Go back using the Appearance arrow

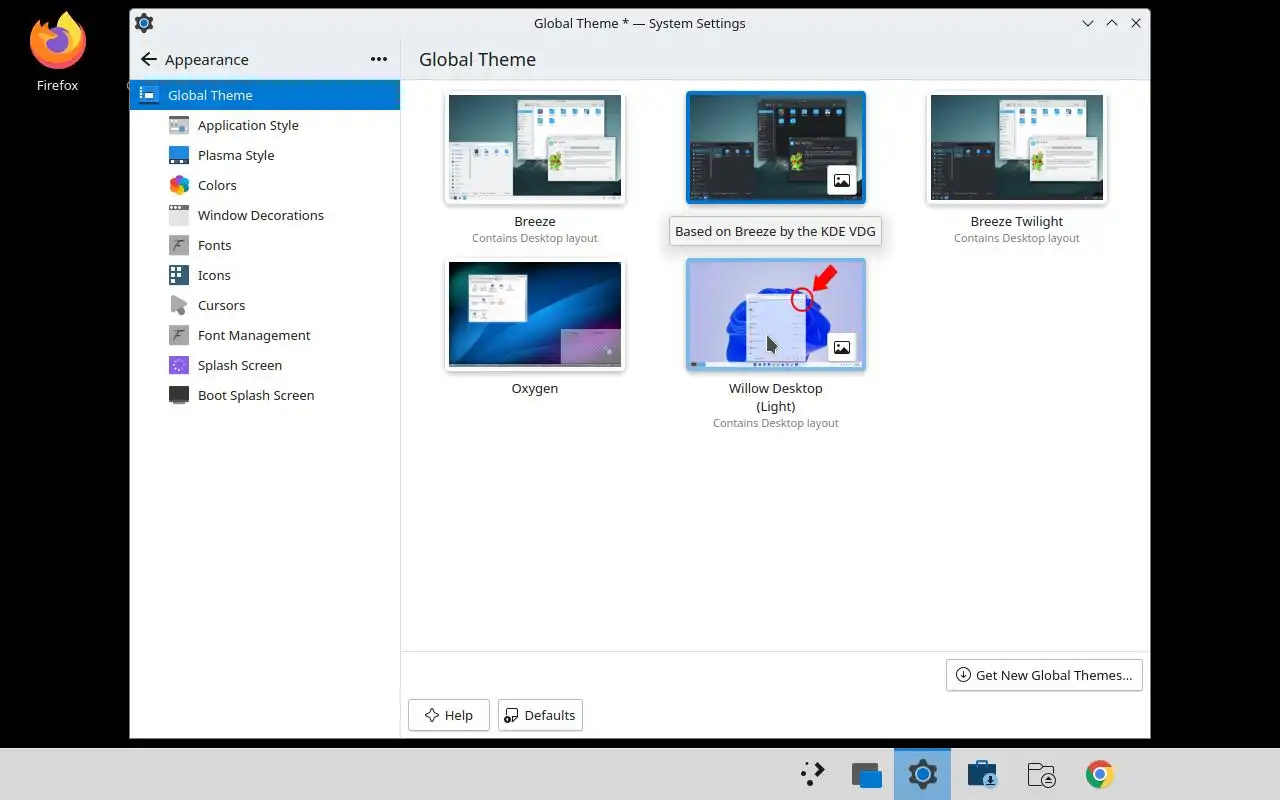[x=149, y=59]
